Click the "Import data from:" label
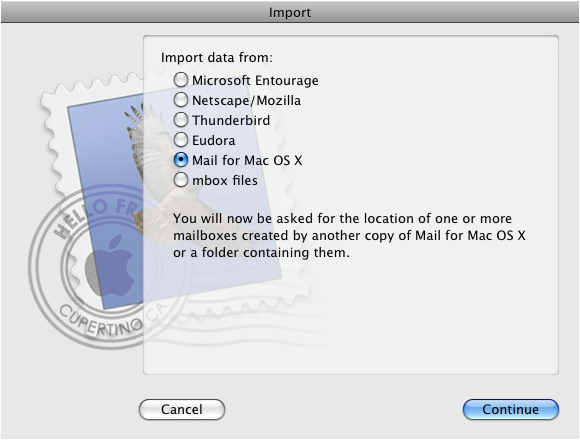Image resolution: width=580 pixels, height=440 pixels. (x=217, y=58)
